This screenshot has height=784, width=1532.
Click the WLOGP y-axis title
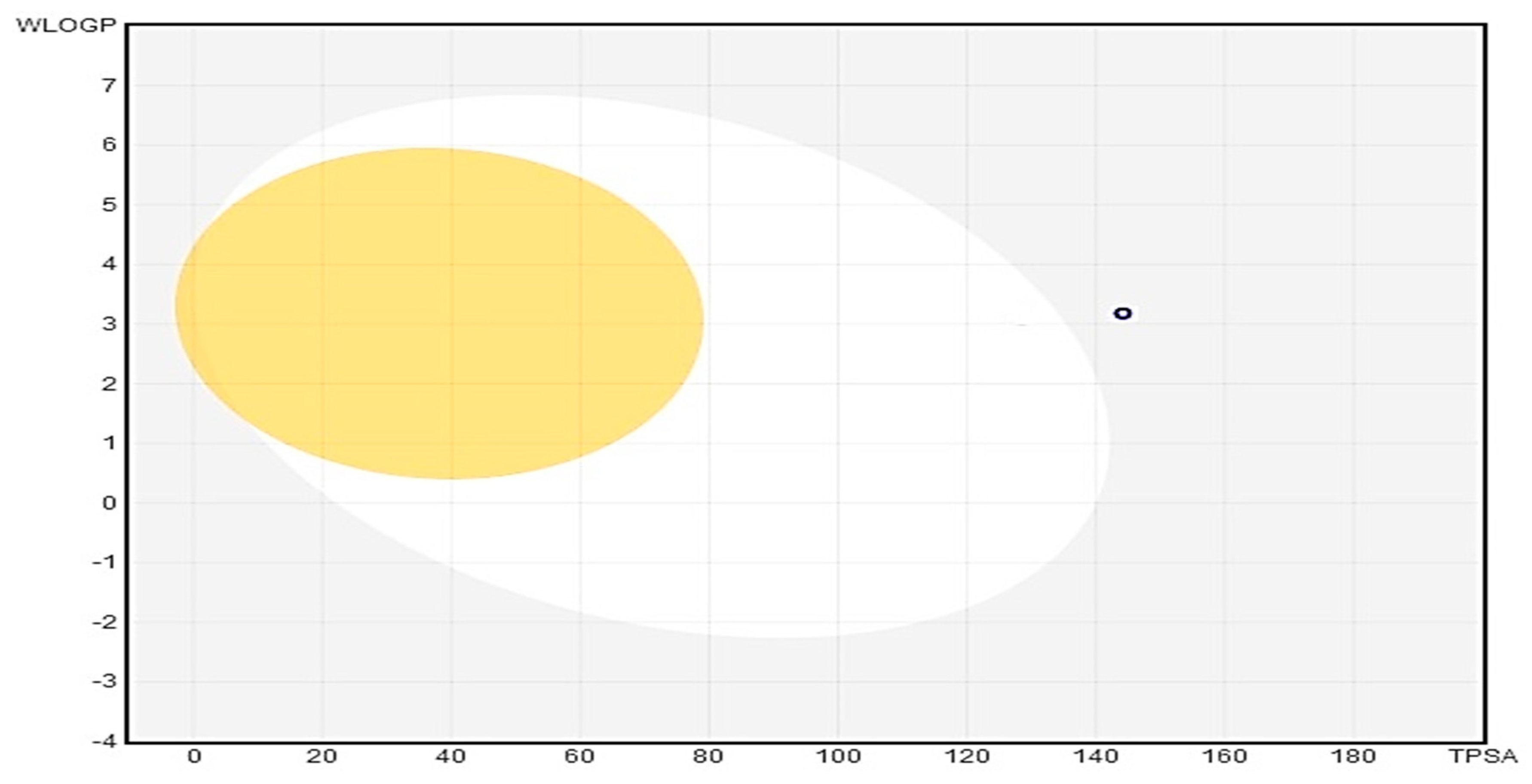tap(65, 26)
